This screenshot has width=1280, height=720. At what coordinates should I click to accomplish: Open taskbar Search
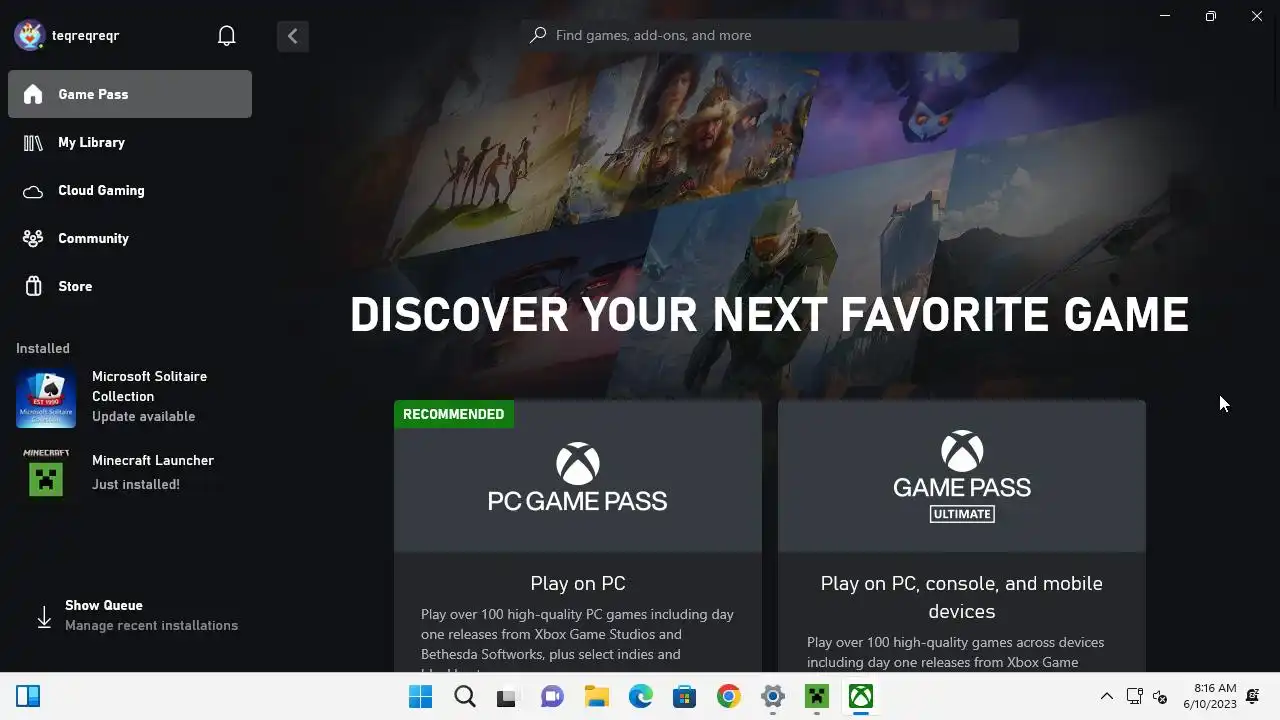[x=465, y=696]
